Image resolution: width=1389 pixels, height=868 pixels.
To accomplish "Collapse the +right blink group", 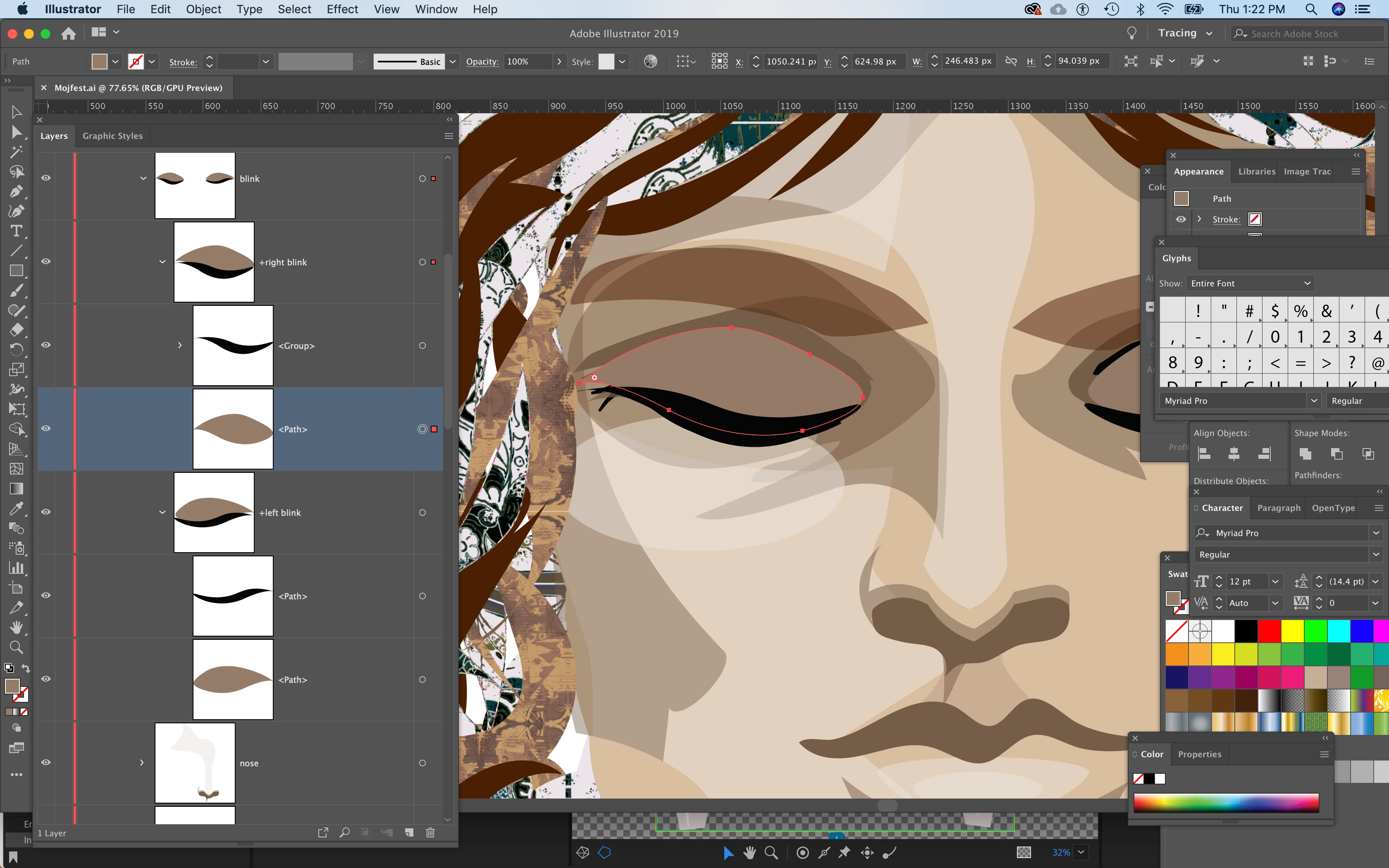I will (x=162, y=262).
